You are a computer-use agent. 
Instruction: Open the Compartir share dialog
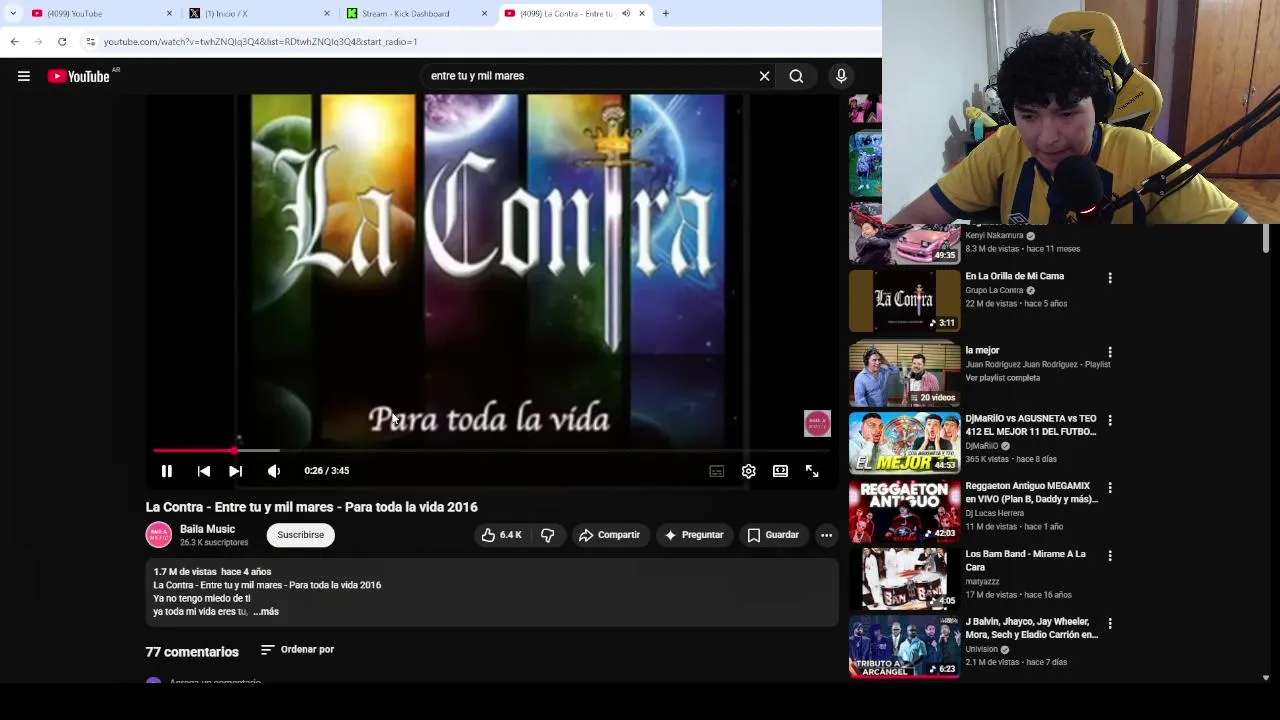coord(609,535)
